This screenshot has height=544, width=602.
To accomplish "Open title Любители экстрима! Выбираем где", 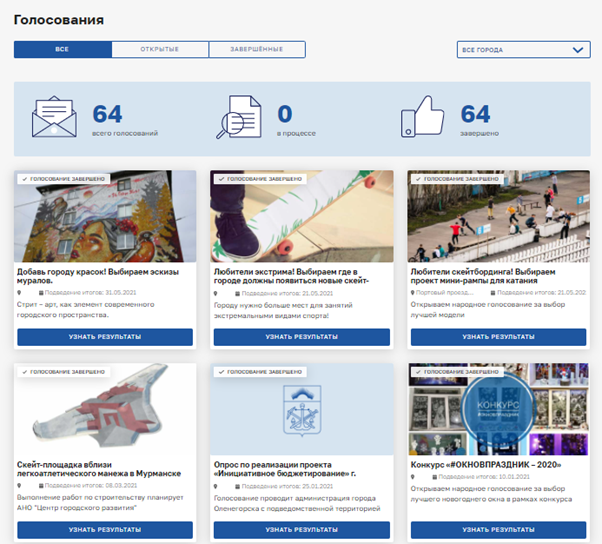I will [x=291, y=276].
